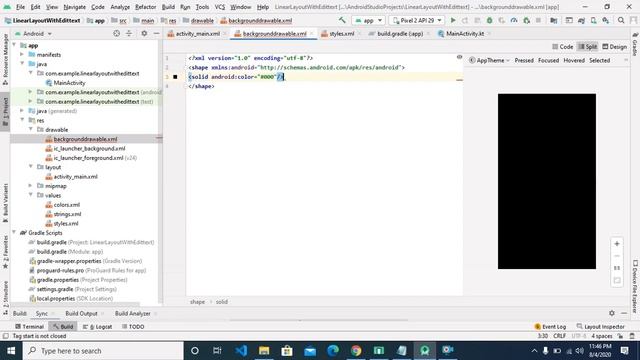Click the Make Project hammer icon
Viewport: 640px width, 360px height.
(342, 20)
